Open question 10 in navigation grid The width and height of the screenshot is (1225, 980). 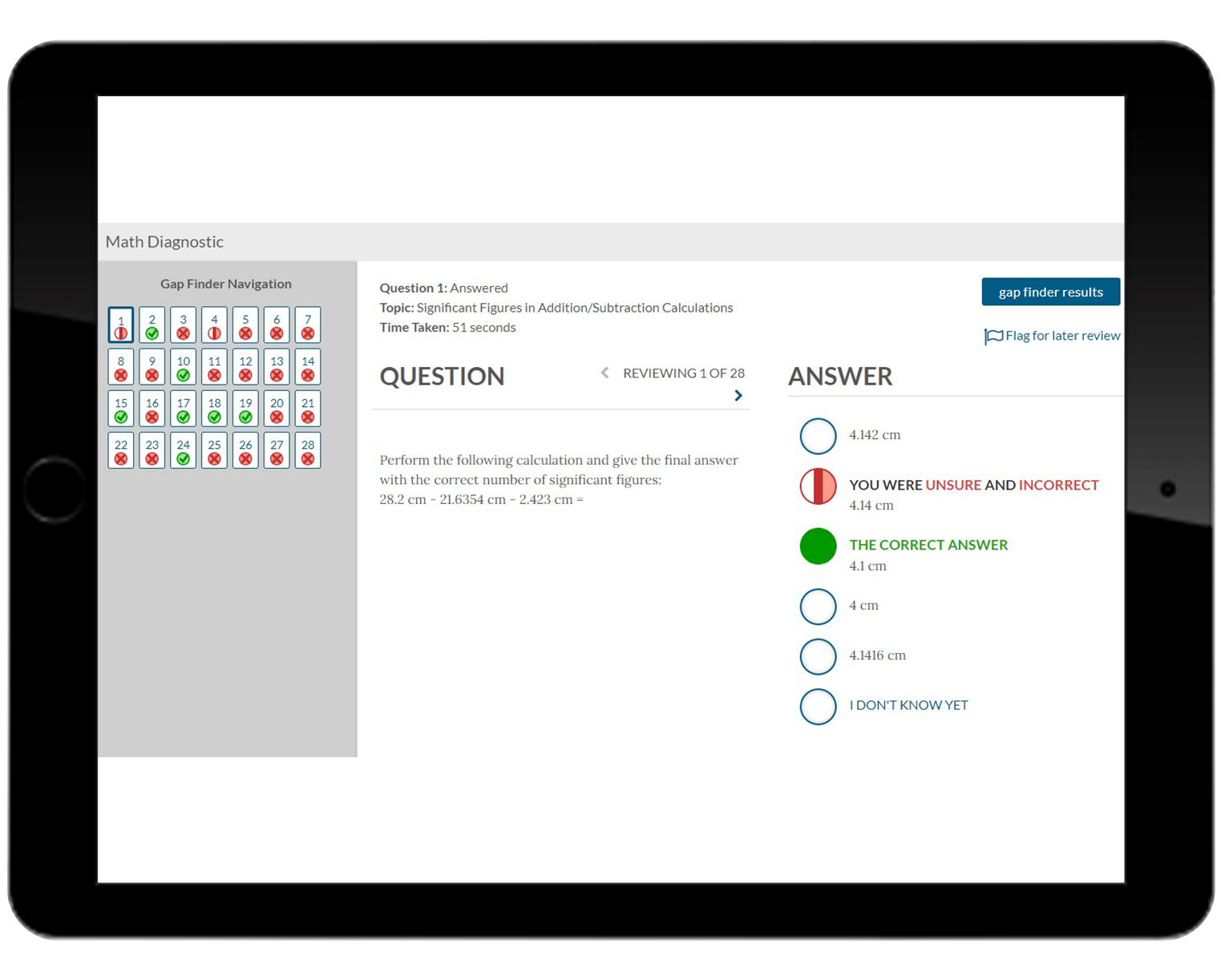click(184, 367)
